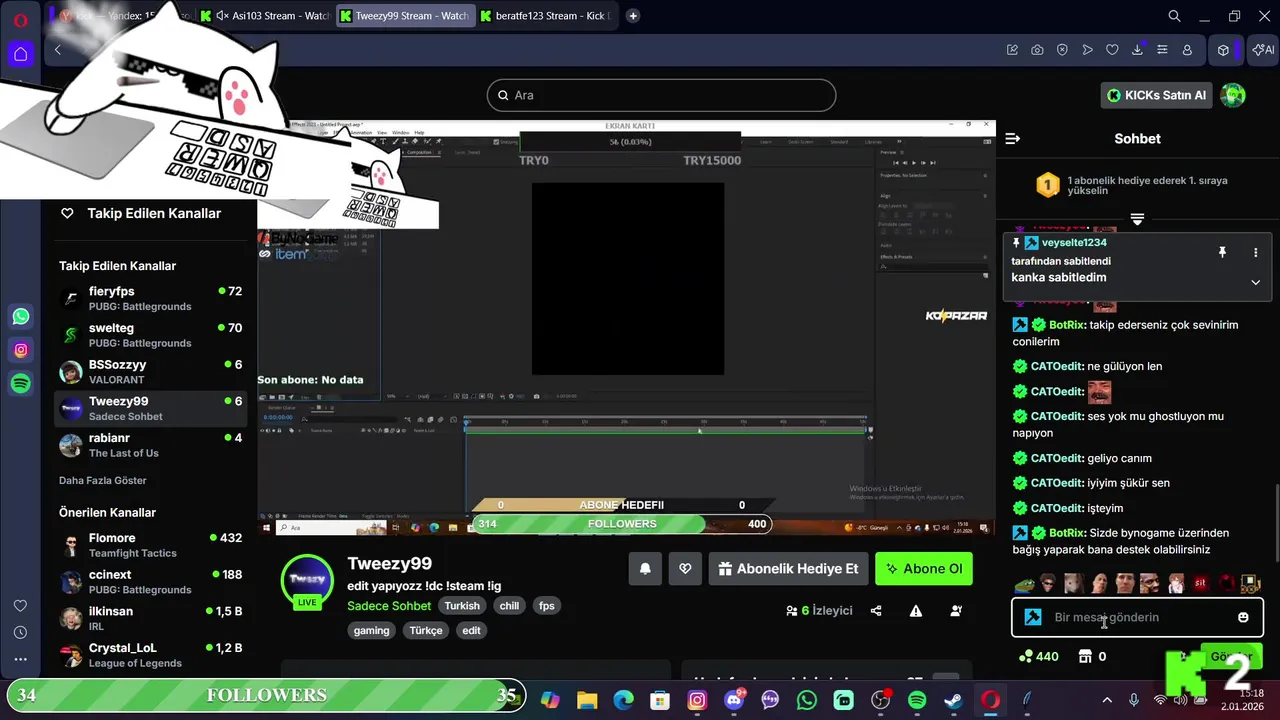
Task: Open the browser downloads icon
Action: 1137,50
